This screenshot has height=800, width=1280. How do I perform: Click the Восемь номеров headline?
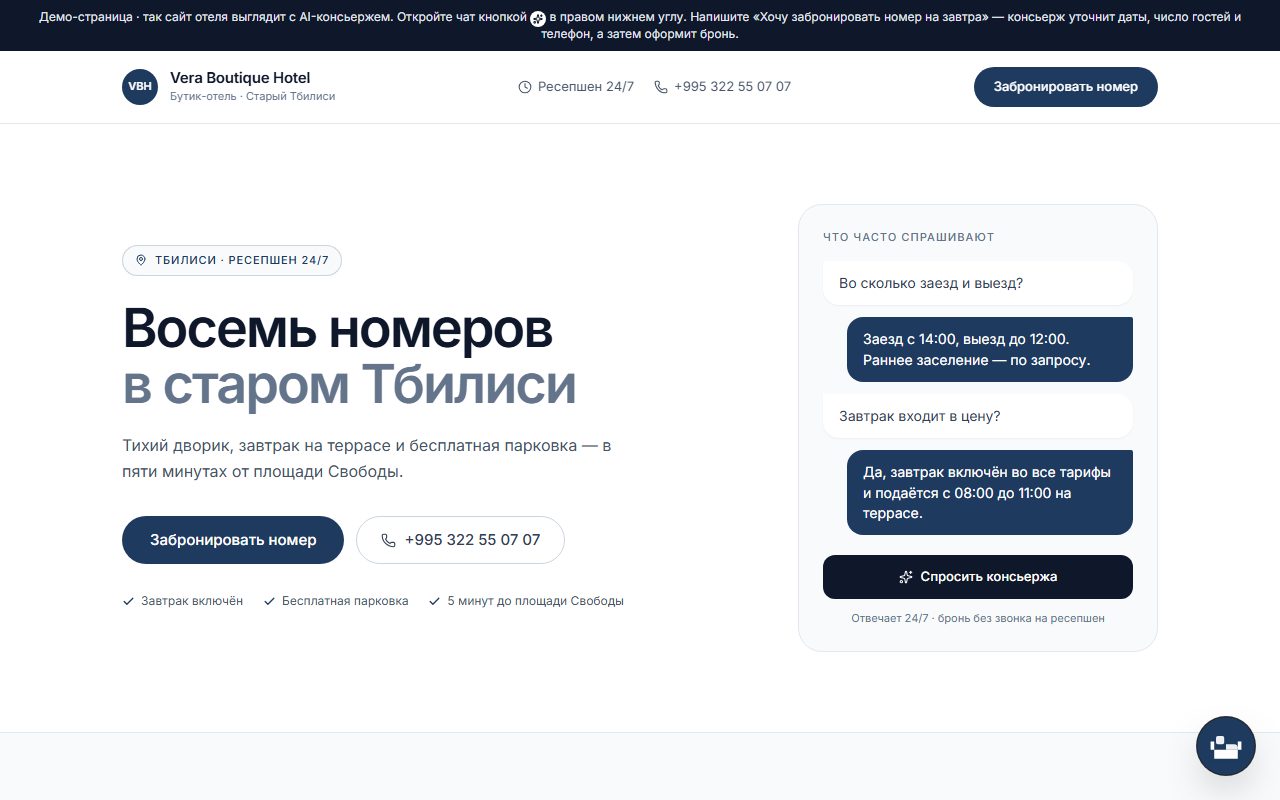[x=338, y=328]
